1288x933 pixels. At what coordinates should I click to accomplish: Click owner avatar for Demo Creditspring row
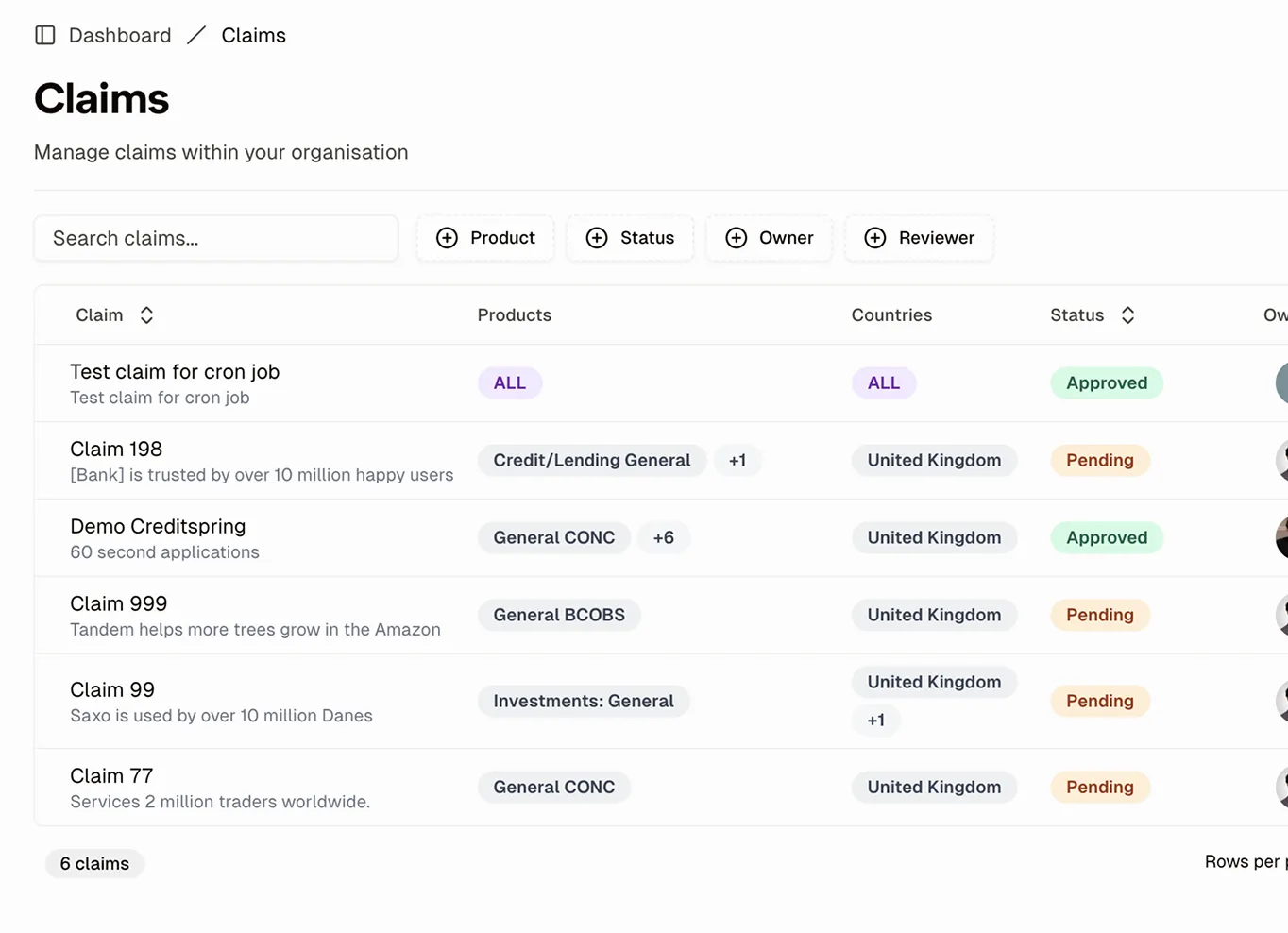pos(1281,537)
